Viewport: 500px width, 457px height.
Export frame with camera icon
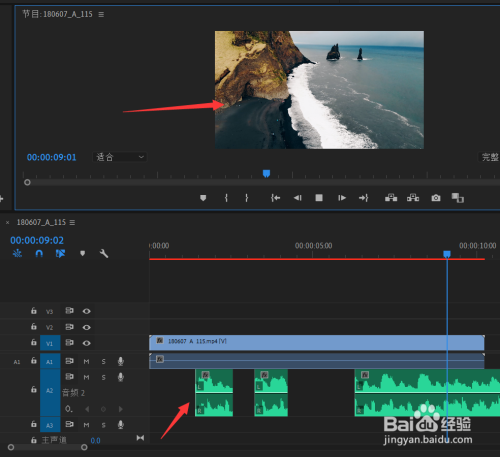pos(436,198)
